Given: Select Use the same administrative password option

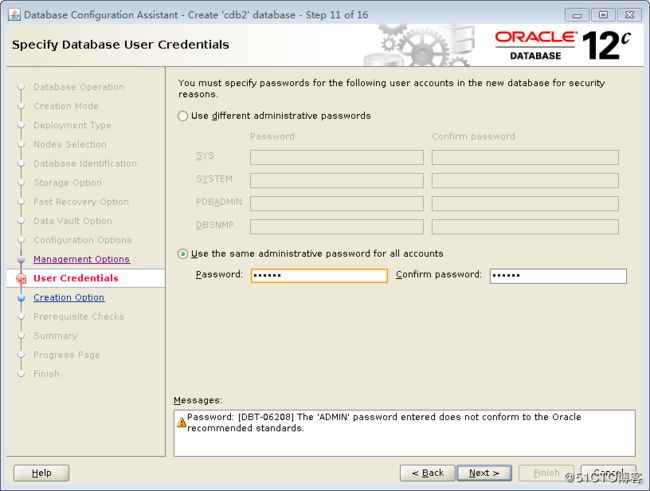Looking at the screenshot, I should [183, 254].
